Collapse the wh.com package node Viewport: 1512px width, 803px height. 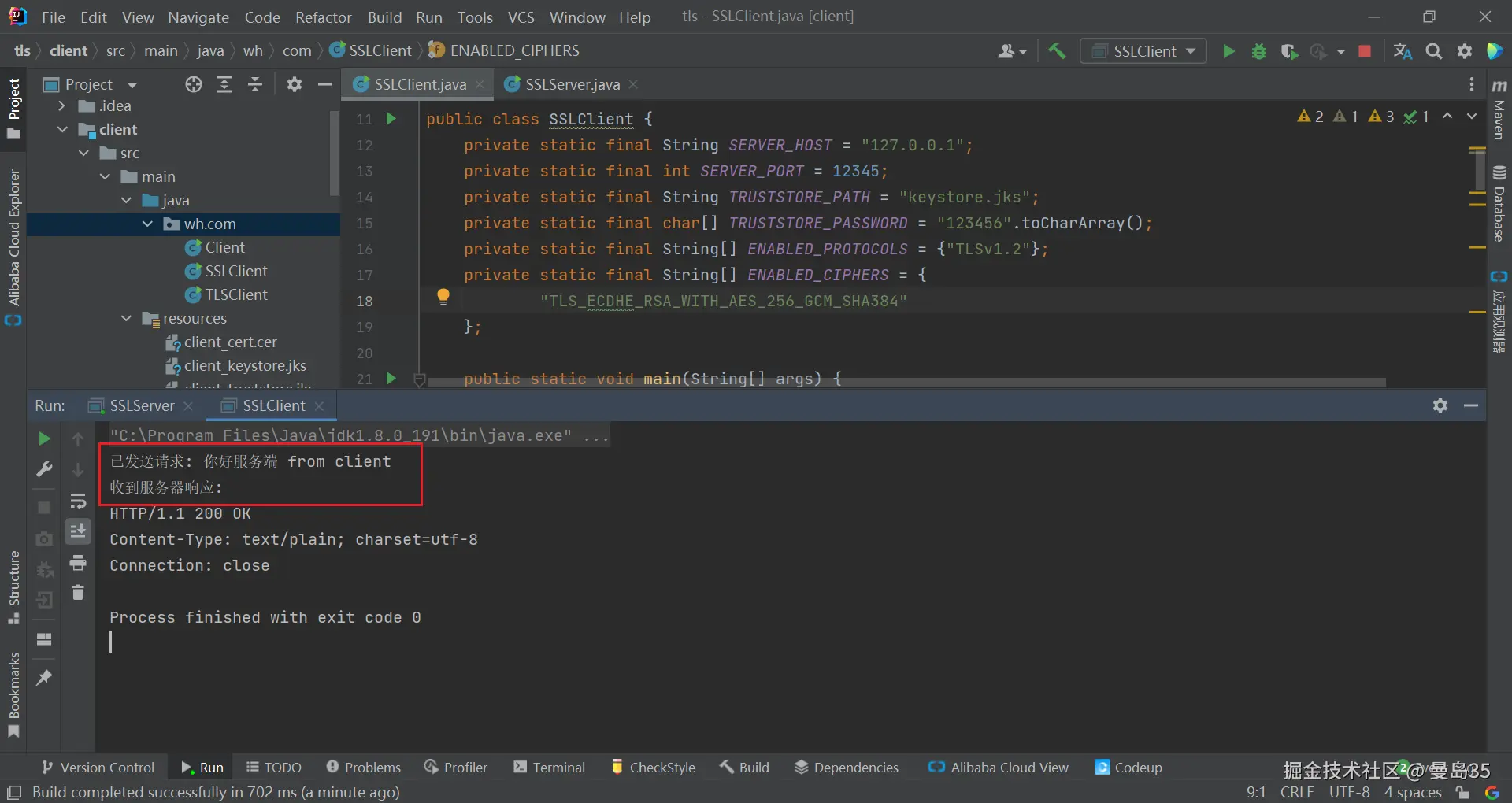click(147, 224)
